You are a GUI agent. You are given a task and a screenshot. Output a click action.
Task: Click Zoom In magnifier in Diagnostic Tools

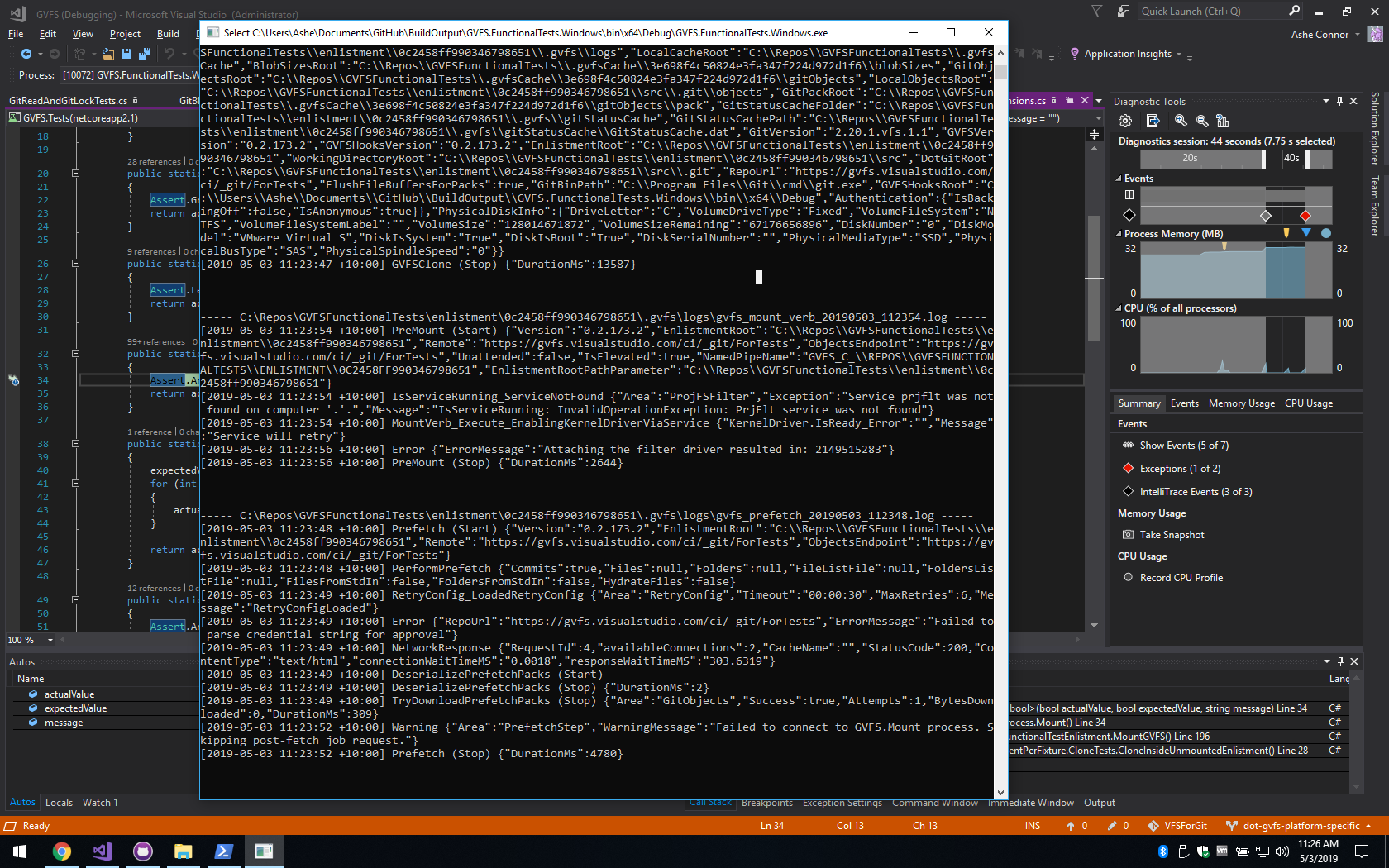point(1181,121)
